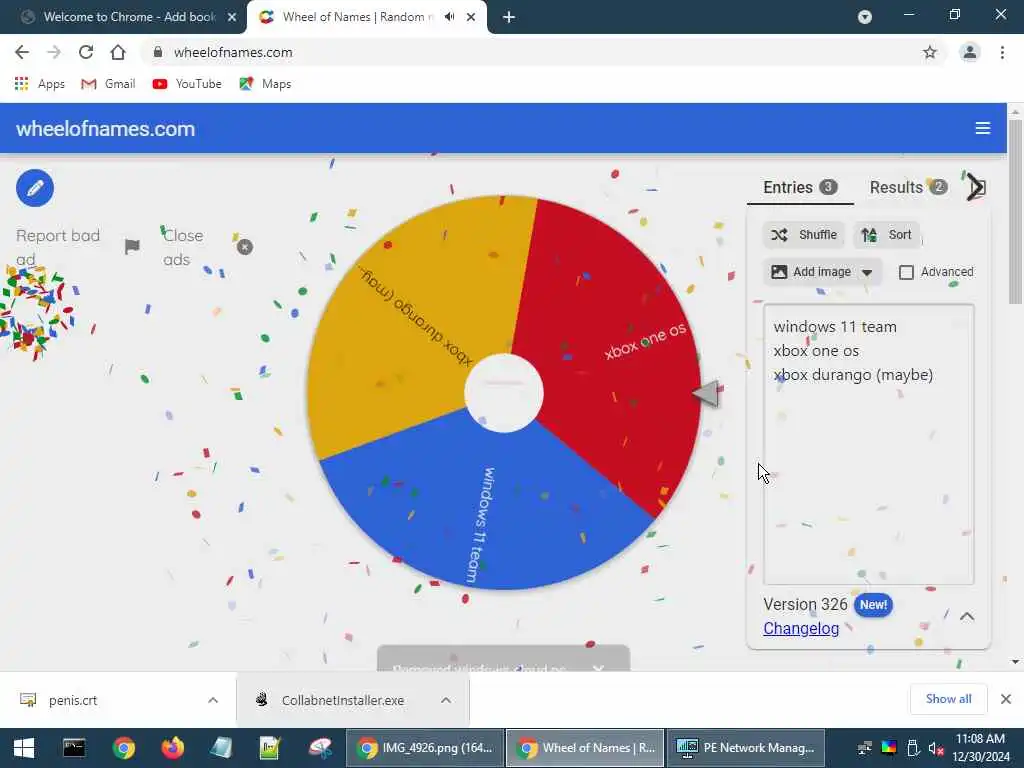
Task: Switch to the Results tab
Action: pyautogui.click(x=908, y=187)
